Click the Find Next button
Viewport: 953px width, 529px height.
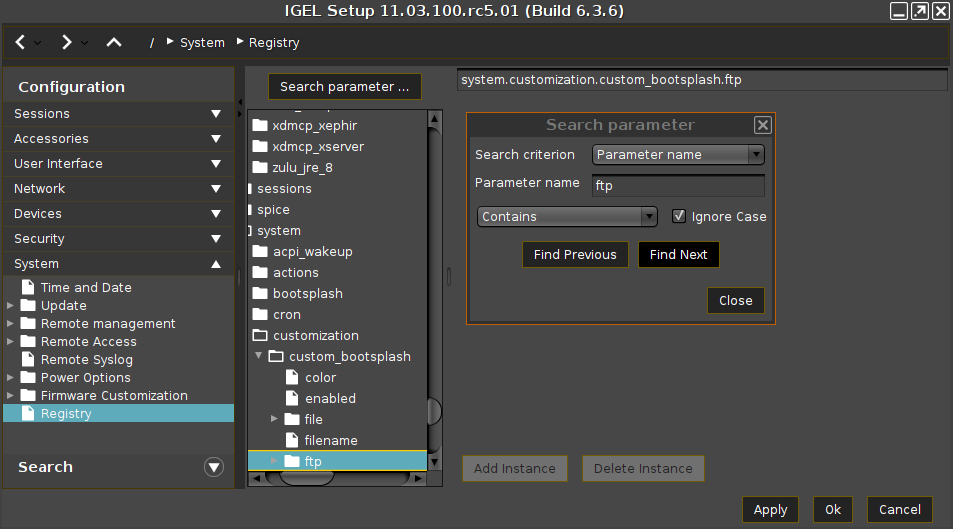pos(678,255)
